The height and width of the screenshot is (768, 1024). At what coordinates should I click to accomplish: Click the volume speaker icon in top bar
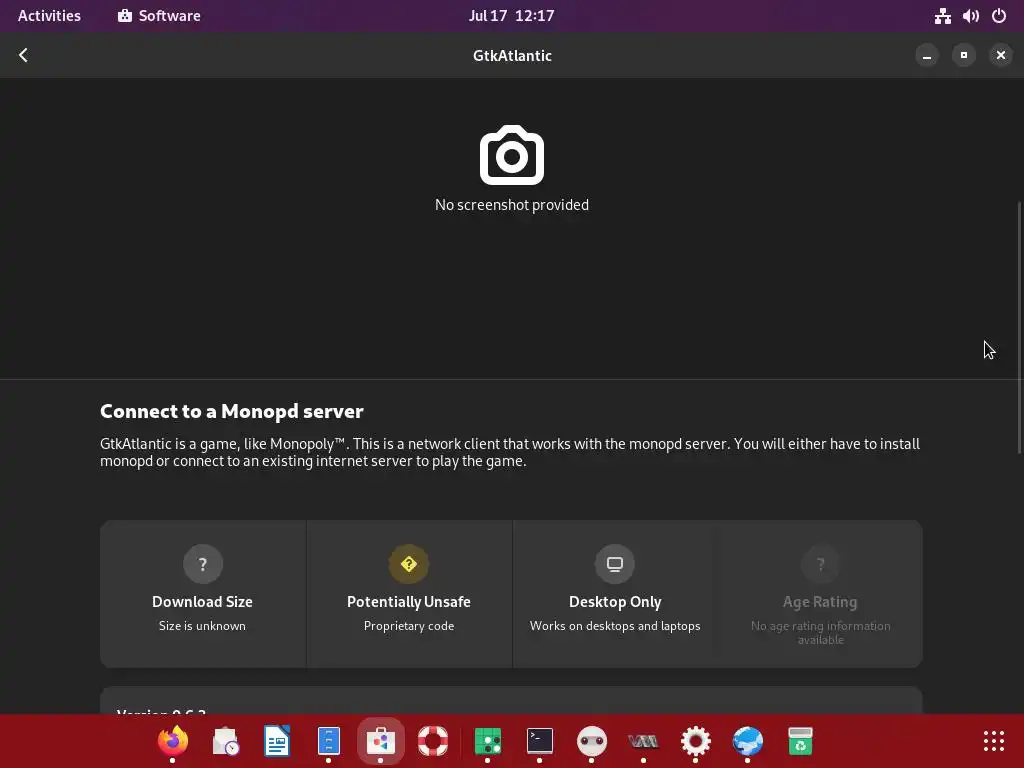point(970,16)
